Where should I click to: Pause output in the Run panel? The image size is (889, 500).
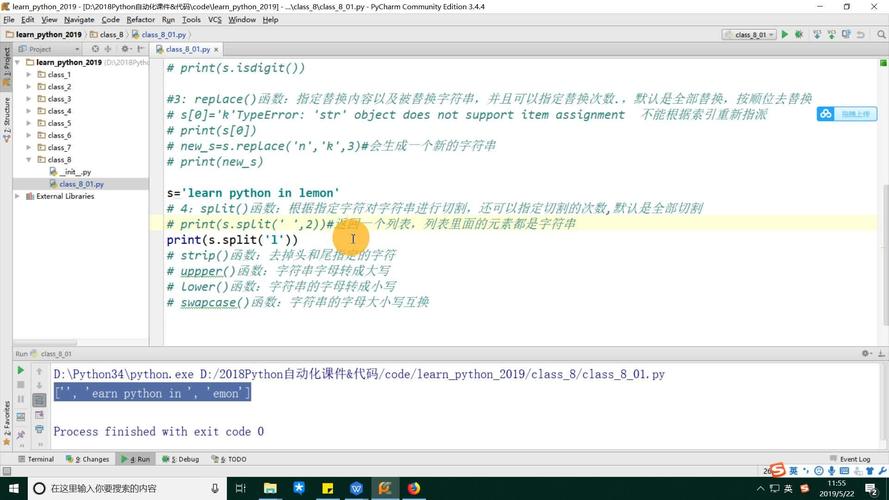click(x=20, y=399)
